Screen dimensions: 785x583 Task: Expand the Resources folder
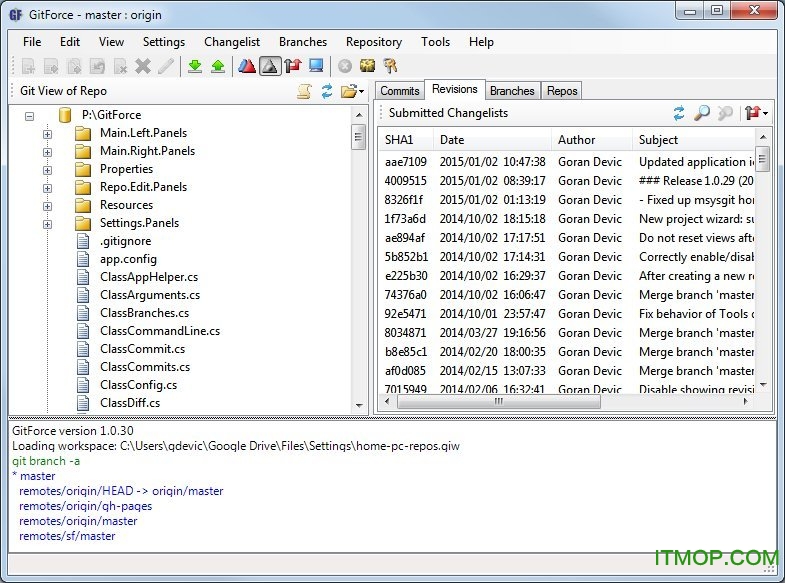pyautogui.click(x=48, y=206)
